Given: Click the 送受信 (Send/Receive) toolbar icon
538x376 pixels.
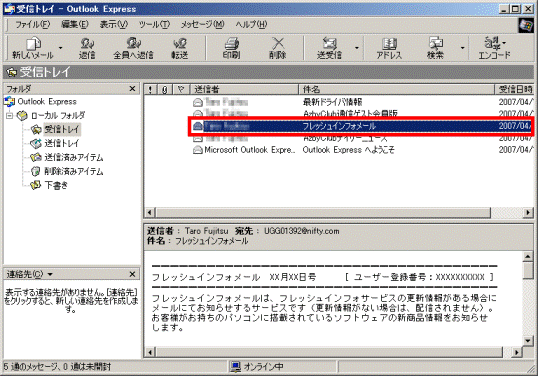Looking at the screenshot, I should (329, 48).
